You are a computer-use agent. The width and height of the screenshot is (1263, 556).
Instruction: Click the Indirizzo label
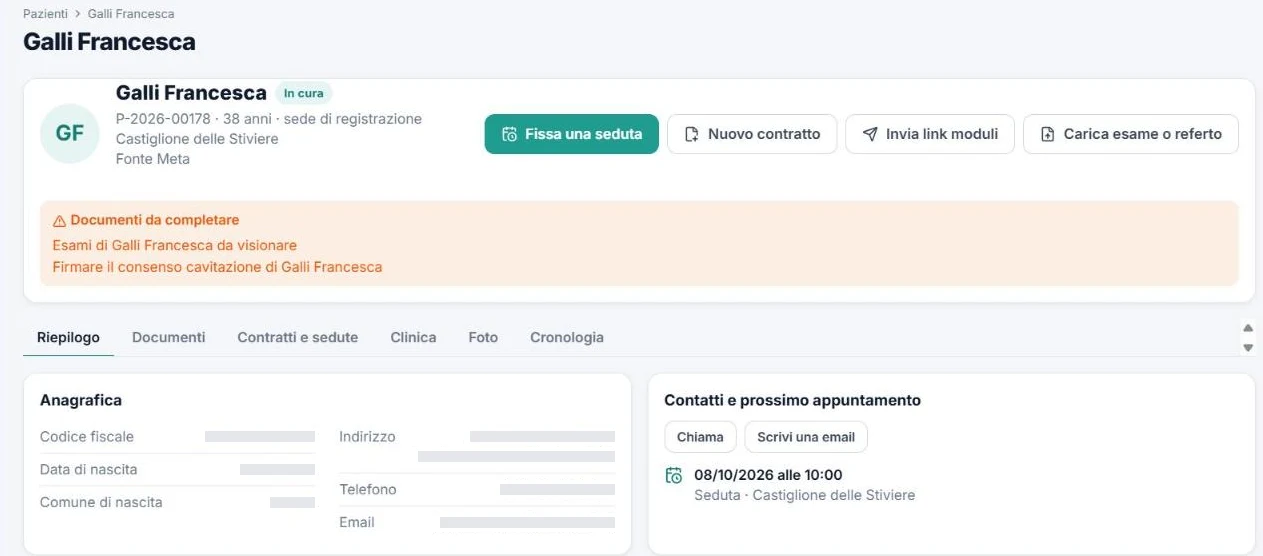(367, 437)
